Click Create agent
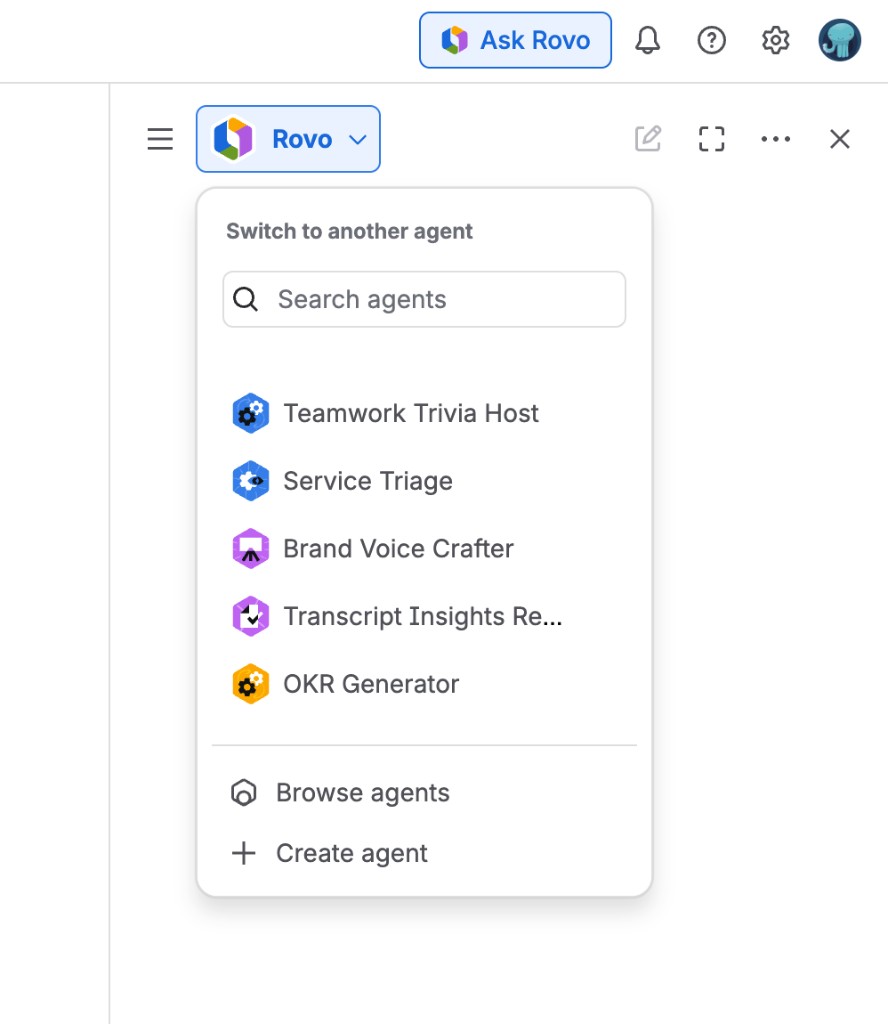This screenshot has height=1024, width=888. pyautogui.click(x=424, y=853)
